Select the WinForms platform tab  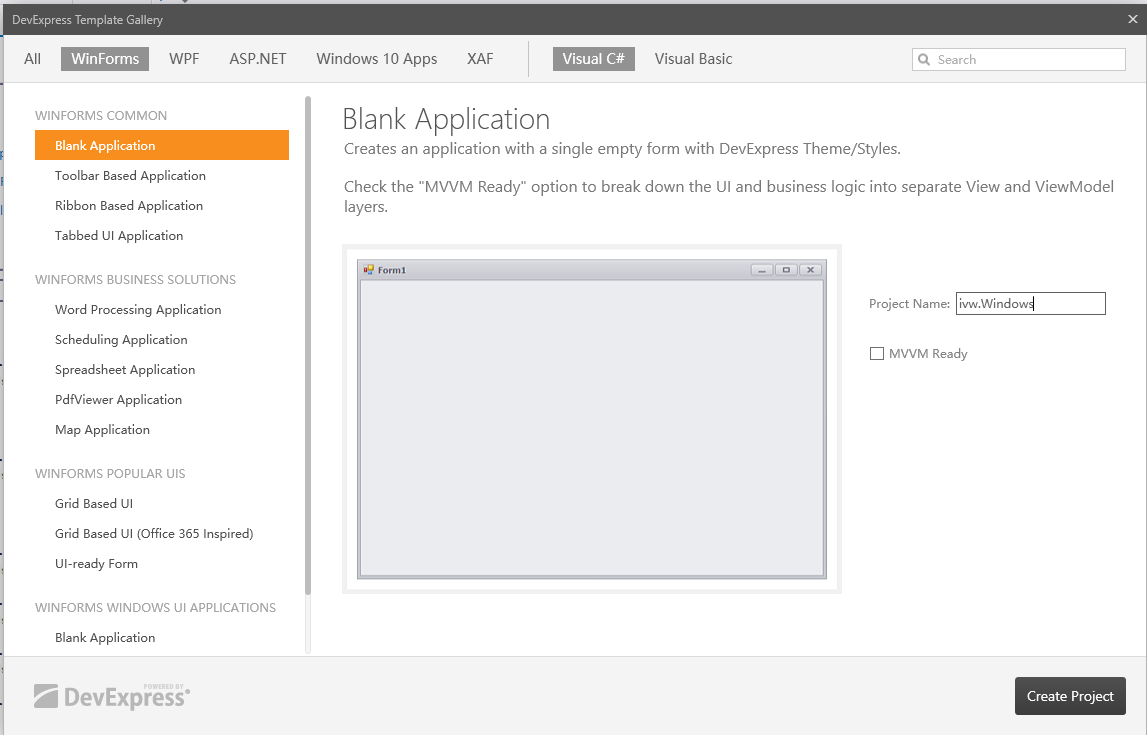[x=105, y=59]
